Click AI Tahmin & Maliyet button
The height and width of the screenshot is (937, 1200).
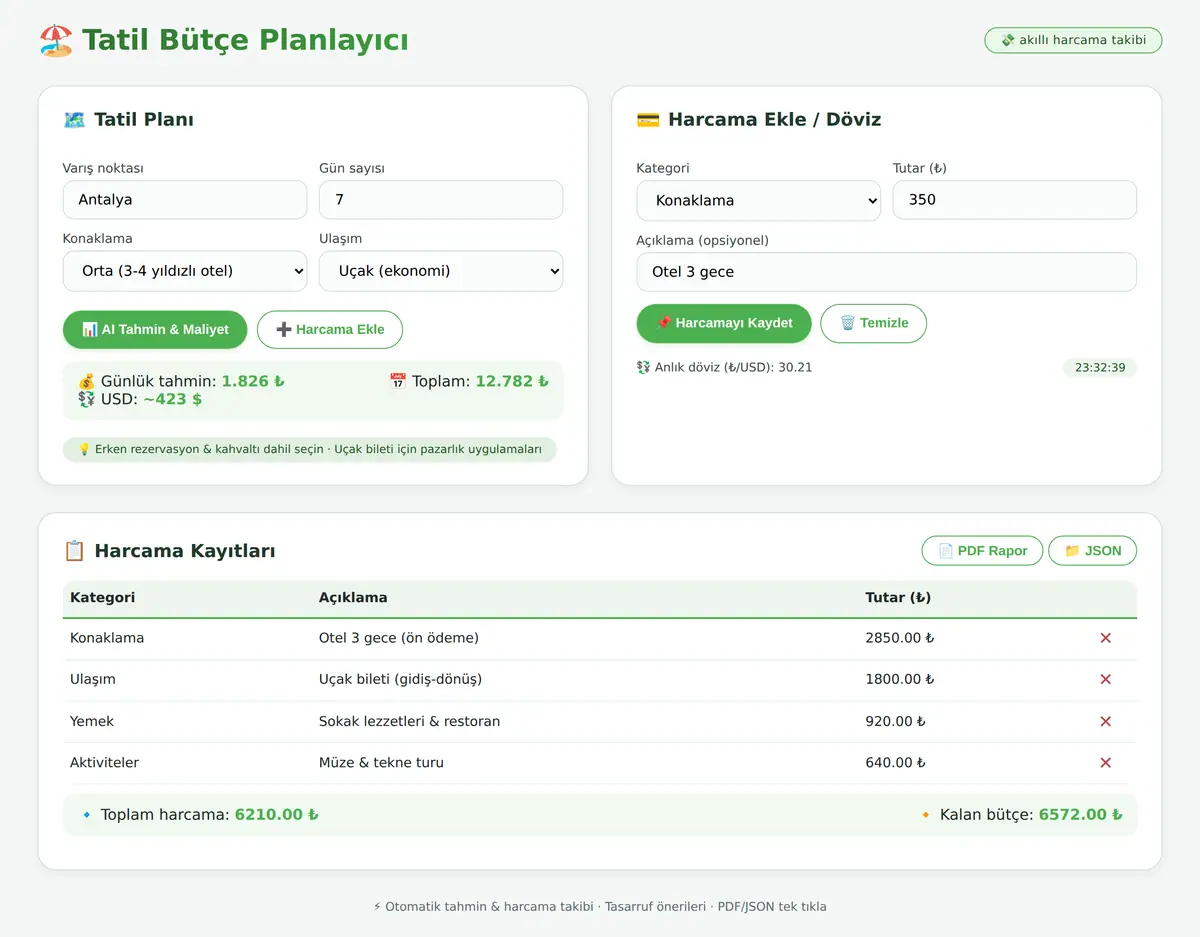coord(155,329)
